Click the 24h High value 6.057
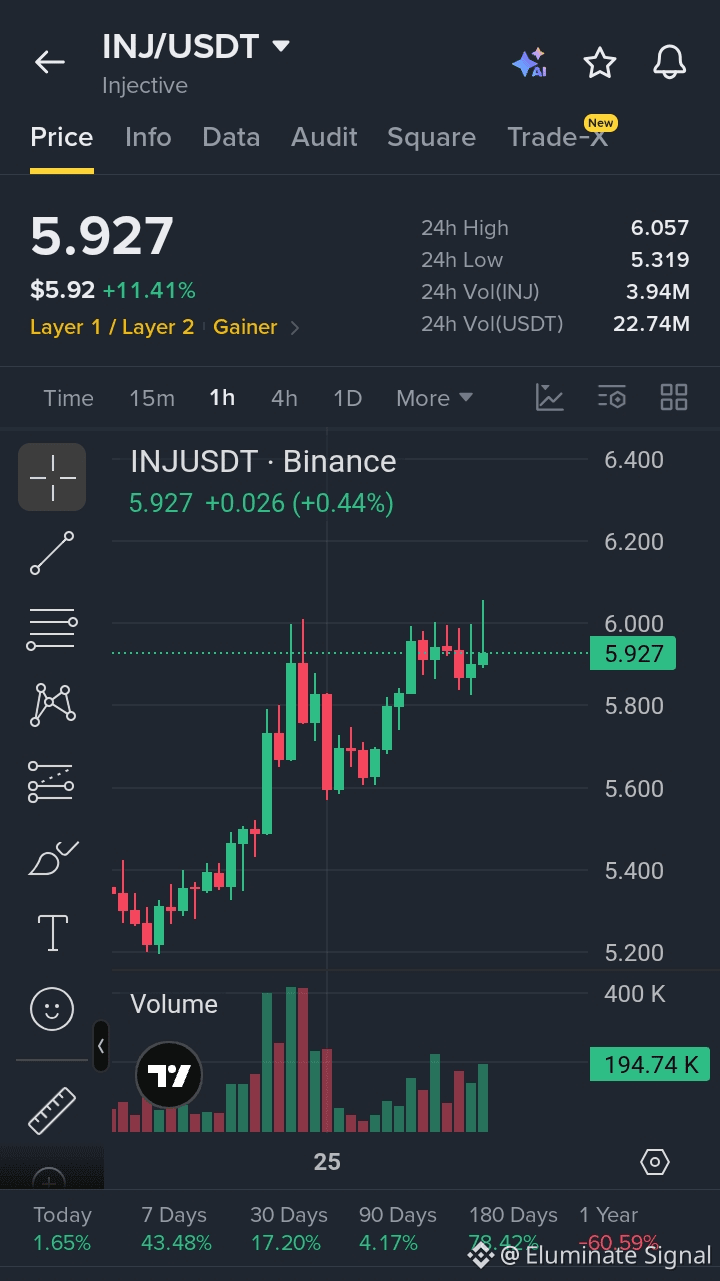 (x=660, y=228)
